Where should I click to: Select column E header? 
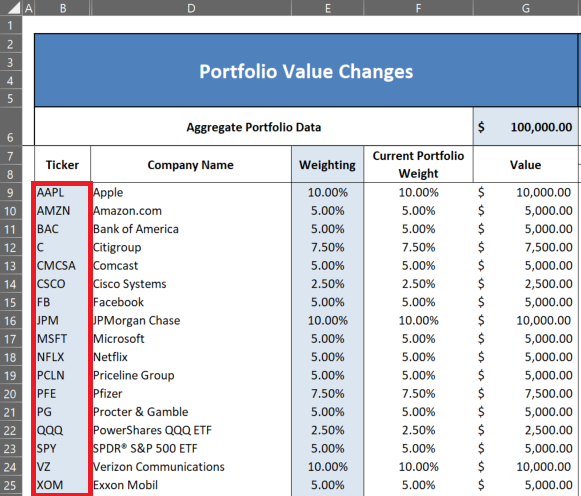click(x=328, y=8)
